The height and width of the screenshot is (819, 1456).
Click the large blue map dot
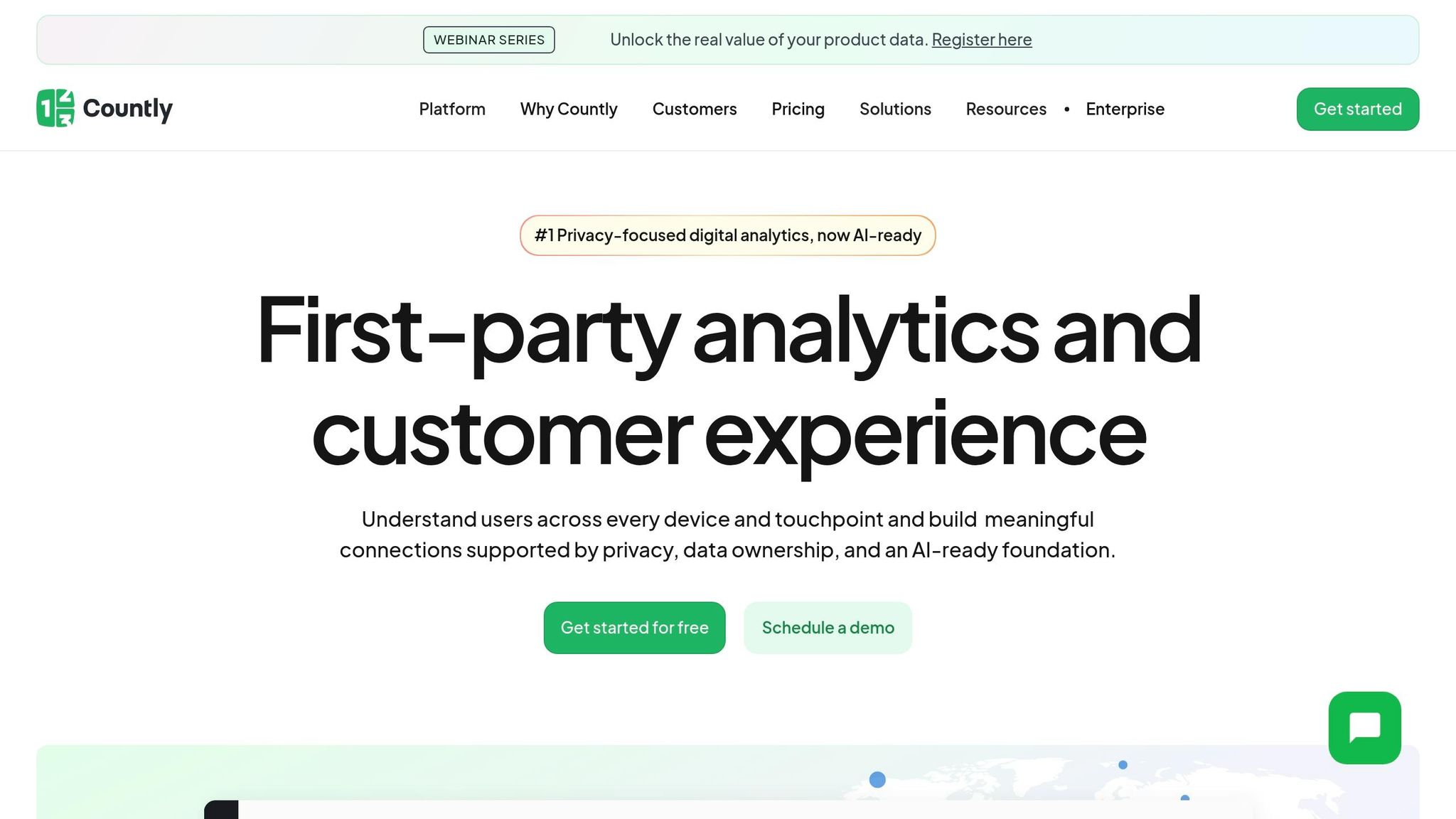tap(877, 780)
